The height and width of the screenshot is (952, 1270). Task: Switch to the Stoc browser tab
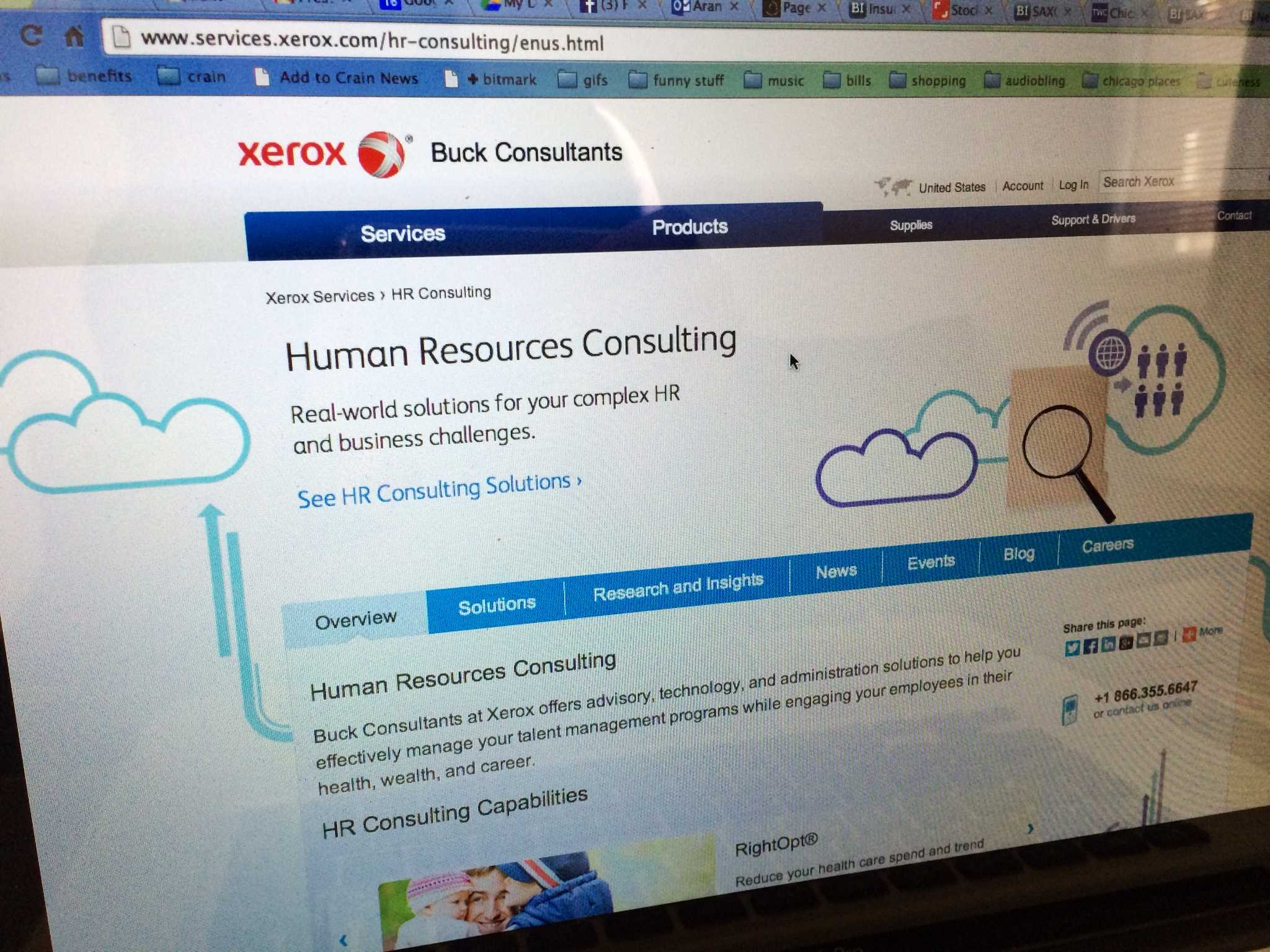click(x=963, y=10)
